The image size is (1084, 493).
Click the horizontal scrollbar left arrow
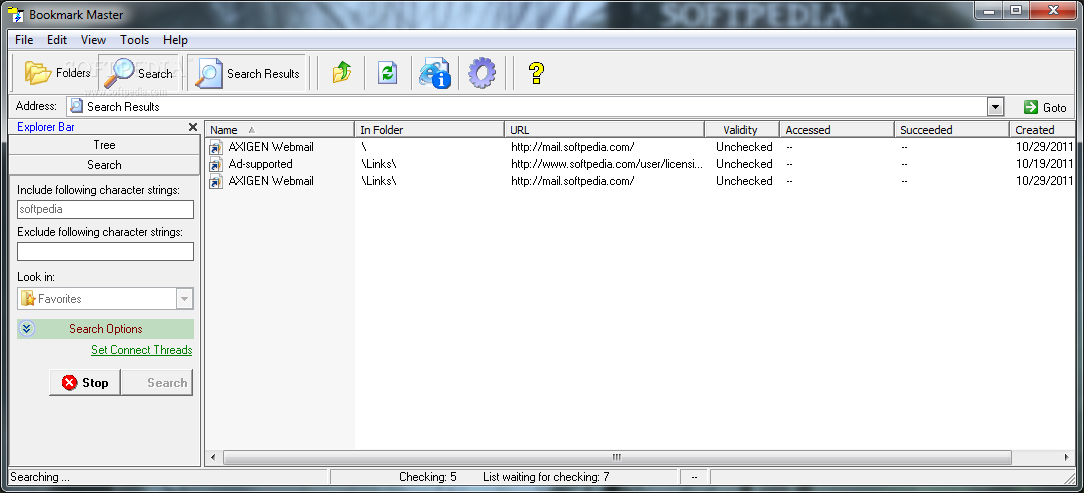[213, 457]
